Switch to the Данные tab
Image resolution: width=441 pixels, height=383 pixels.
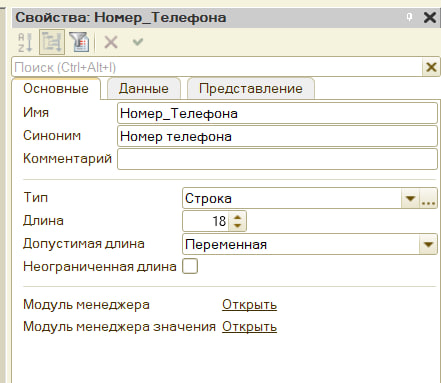[144, 89]
